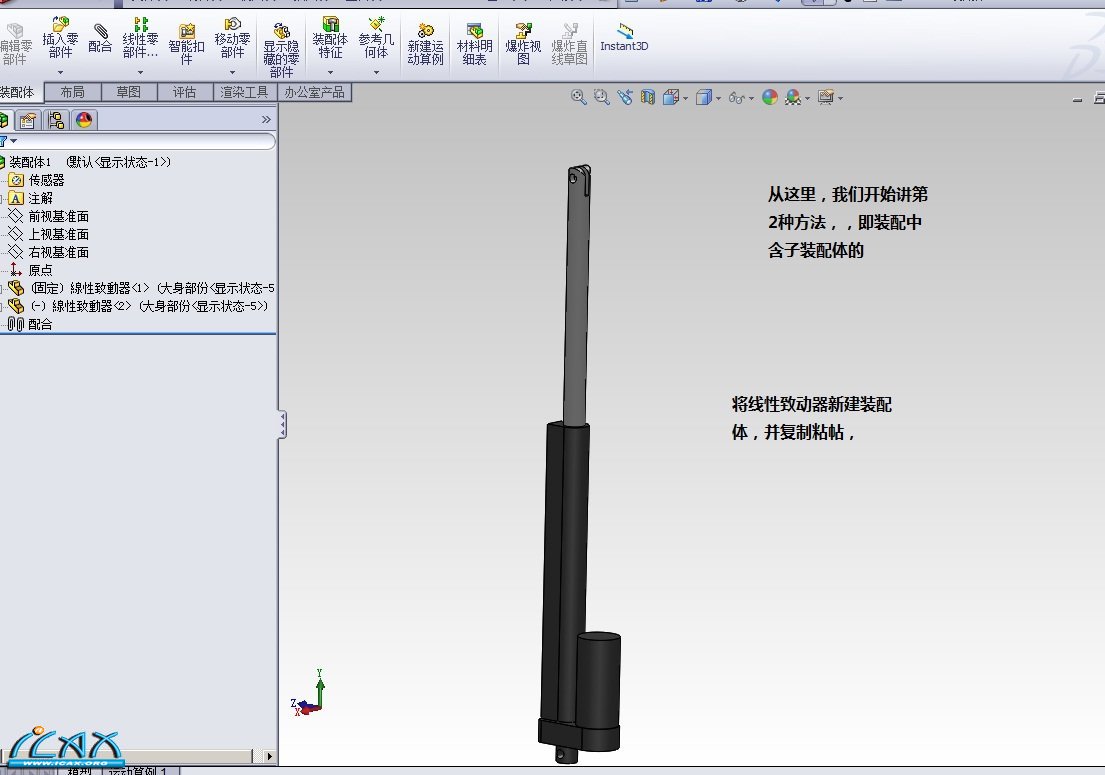
Task: Switch to the 草图 (Sketch) tab
Action: click(128, 92)
